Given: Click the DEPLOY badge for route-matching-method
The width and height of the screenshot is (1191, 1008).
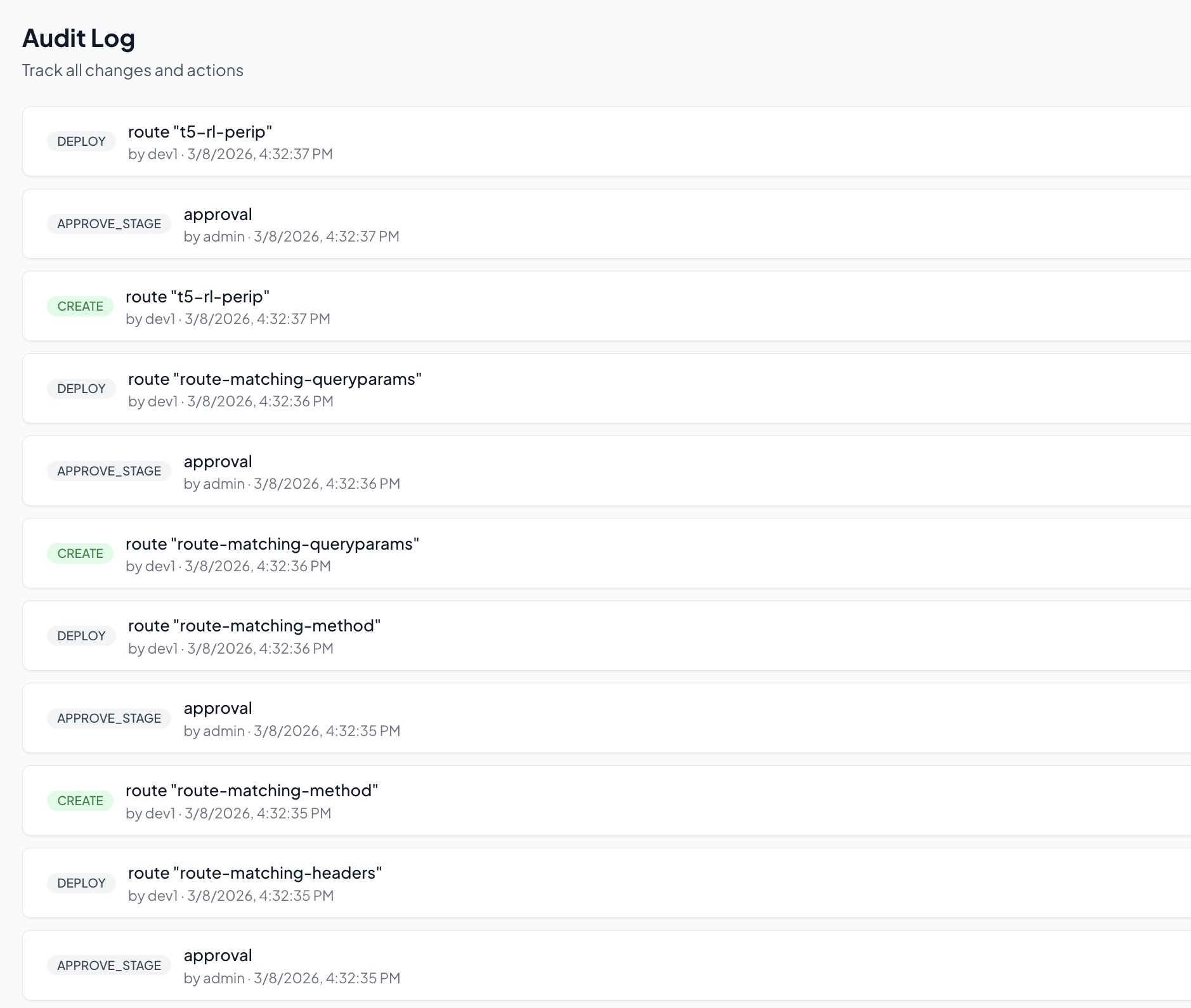Looking at the screenshot, I should pyautogui.click(x=81, y=636).
